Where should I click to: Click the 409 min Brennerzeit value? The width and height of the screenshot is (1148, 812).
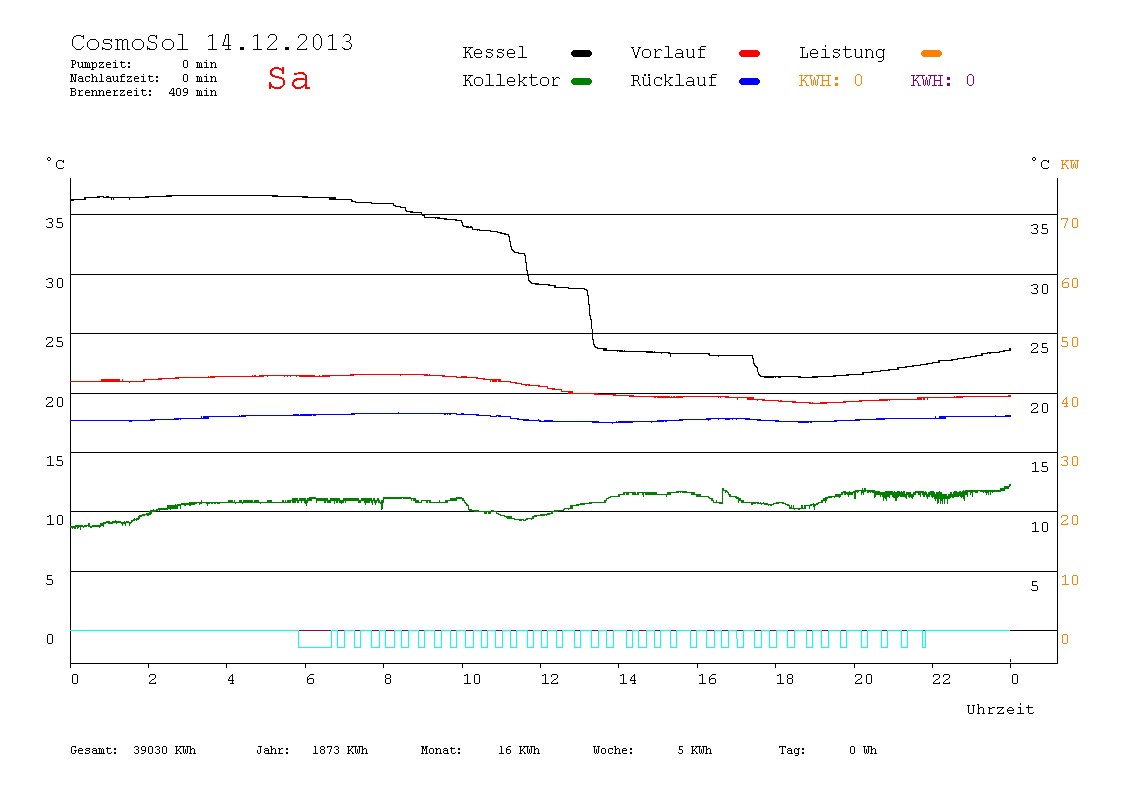[x=193, y=92]
